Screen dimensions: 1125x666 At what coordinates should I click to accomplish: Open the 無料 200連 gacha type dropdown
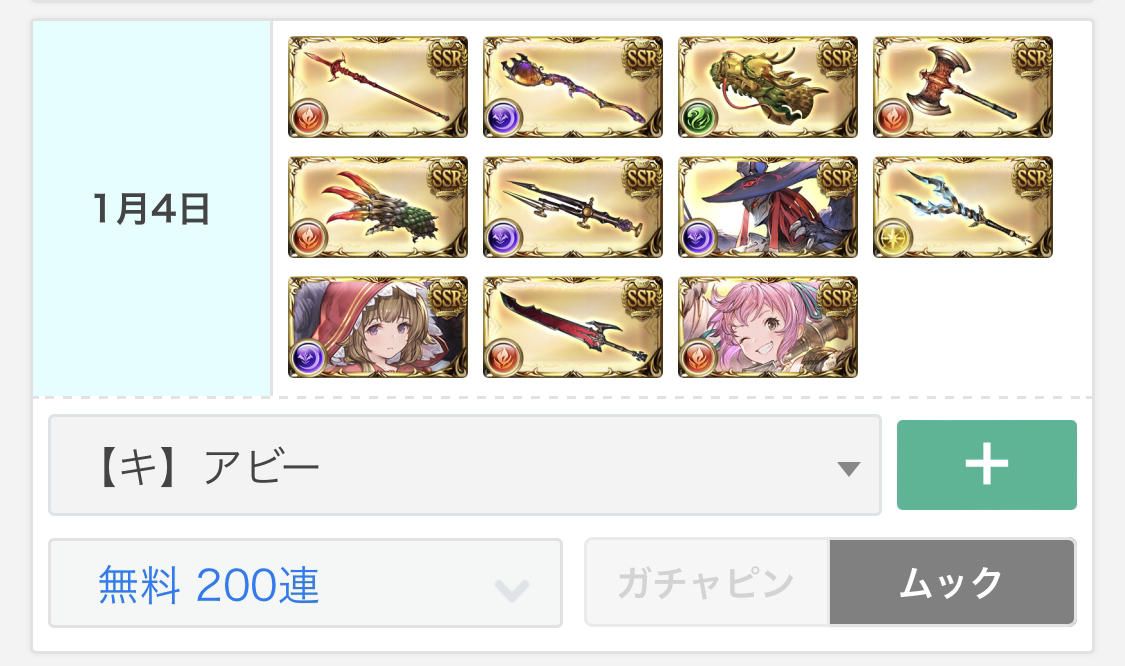(305, 583)
